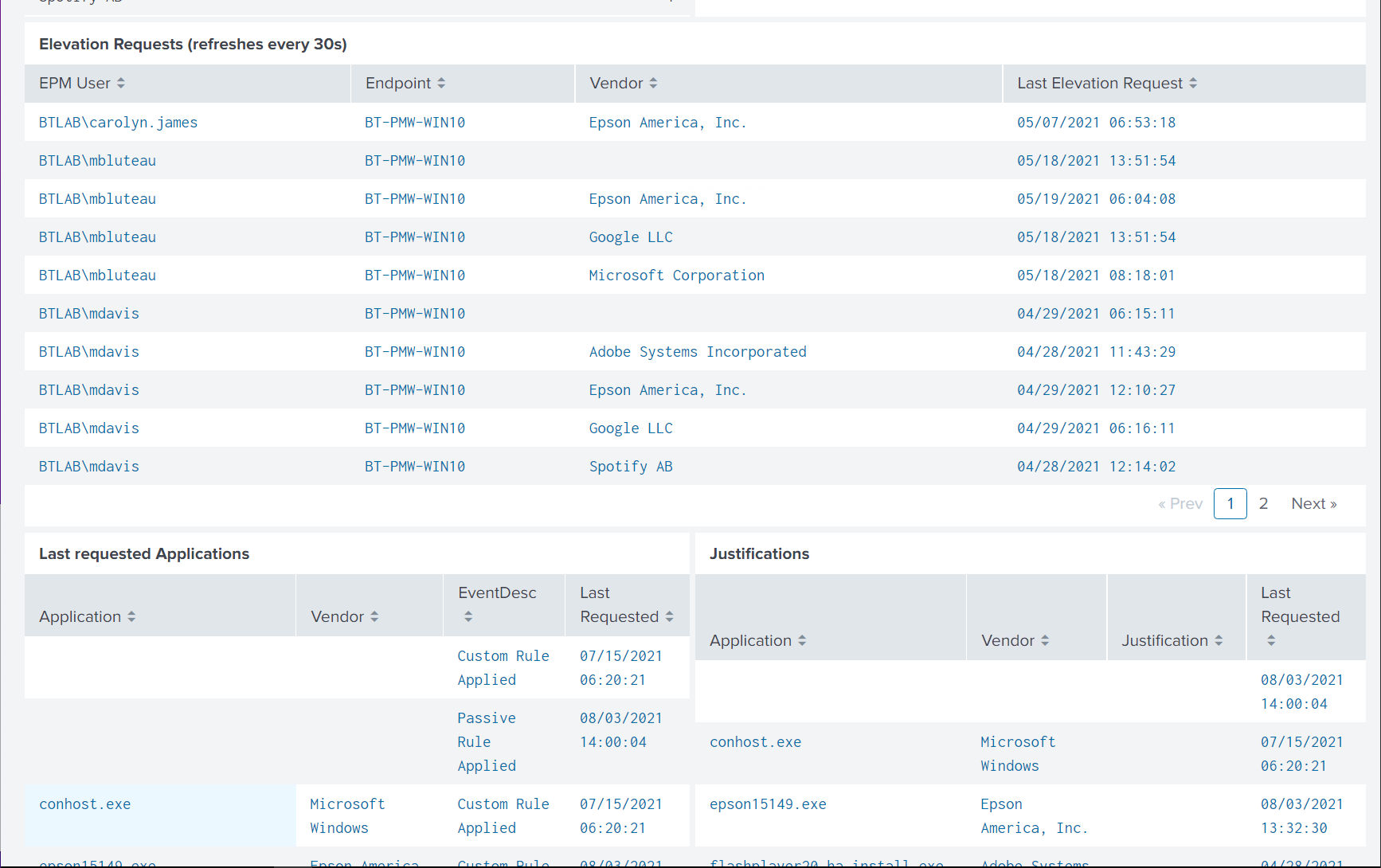The image size is (1381, 868).
Task: Open conhost.exe in Last requested Applications
Action: tap(84, 803)
